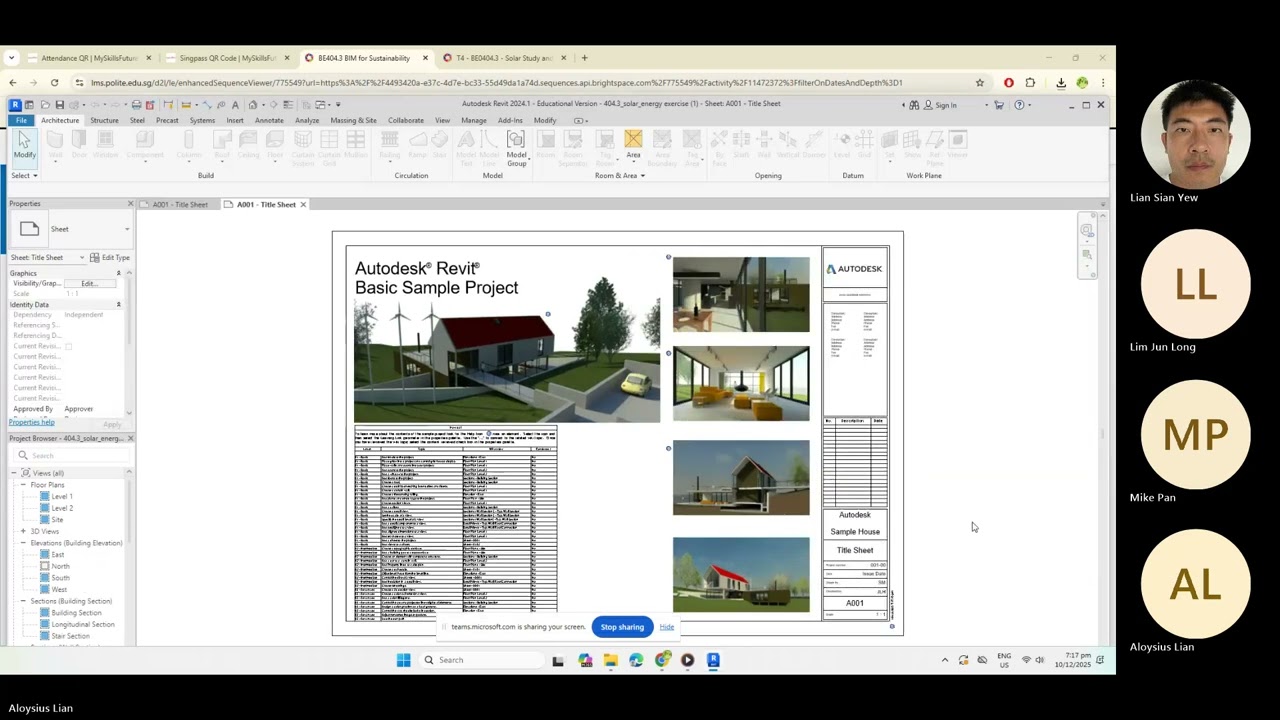The image size is (1280, 720).
Task: Open the Sheet: Title Sheet instance dropdown
Action: pos(82,258)
